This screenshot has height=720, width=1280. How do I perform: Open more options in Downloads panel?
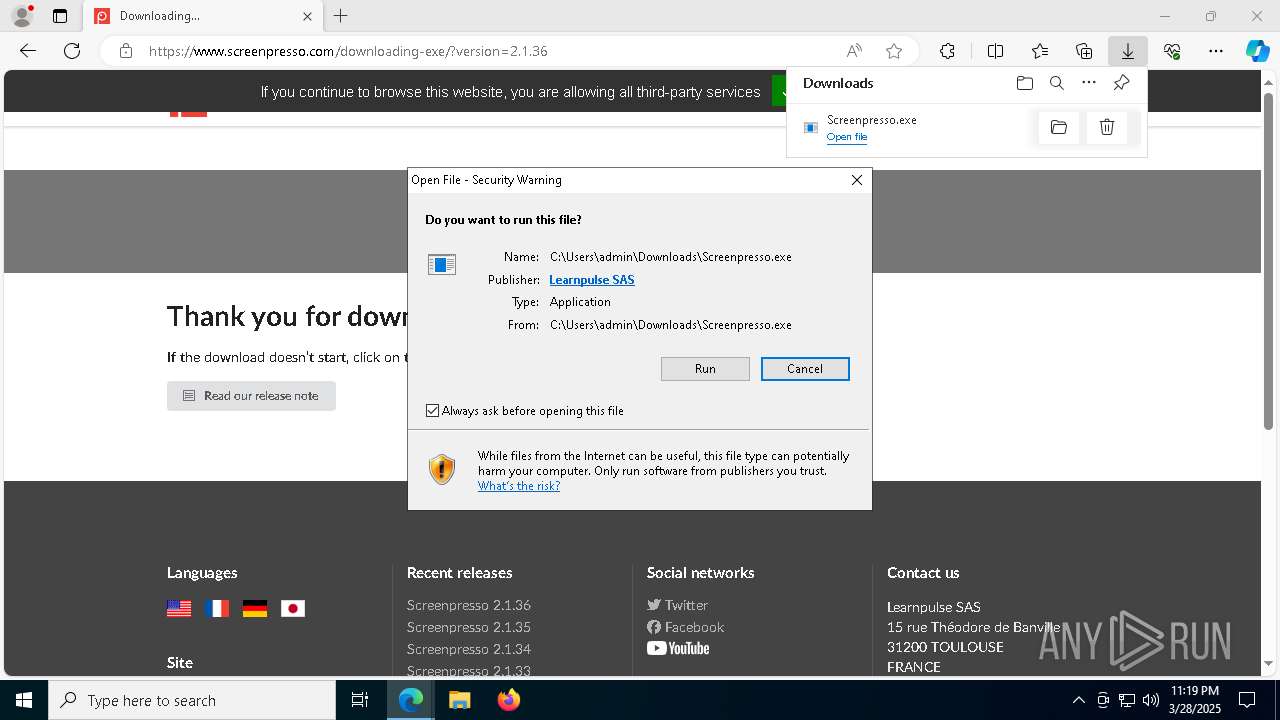pyautogui.click(x=1089, y=83)
